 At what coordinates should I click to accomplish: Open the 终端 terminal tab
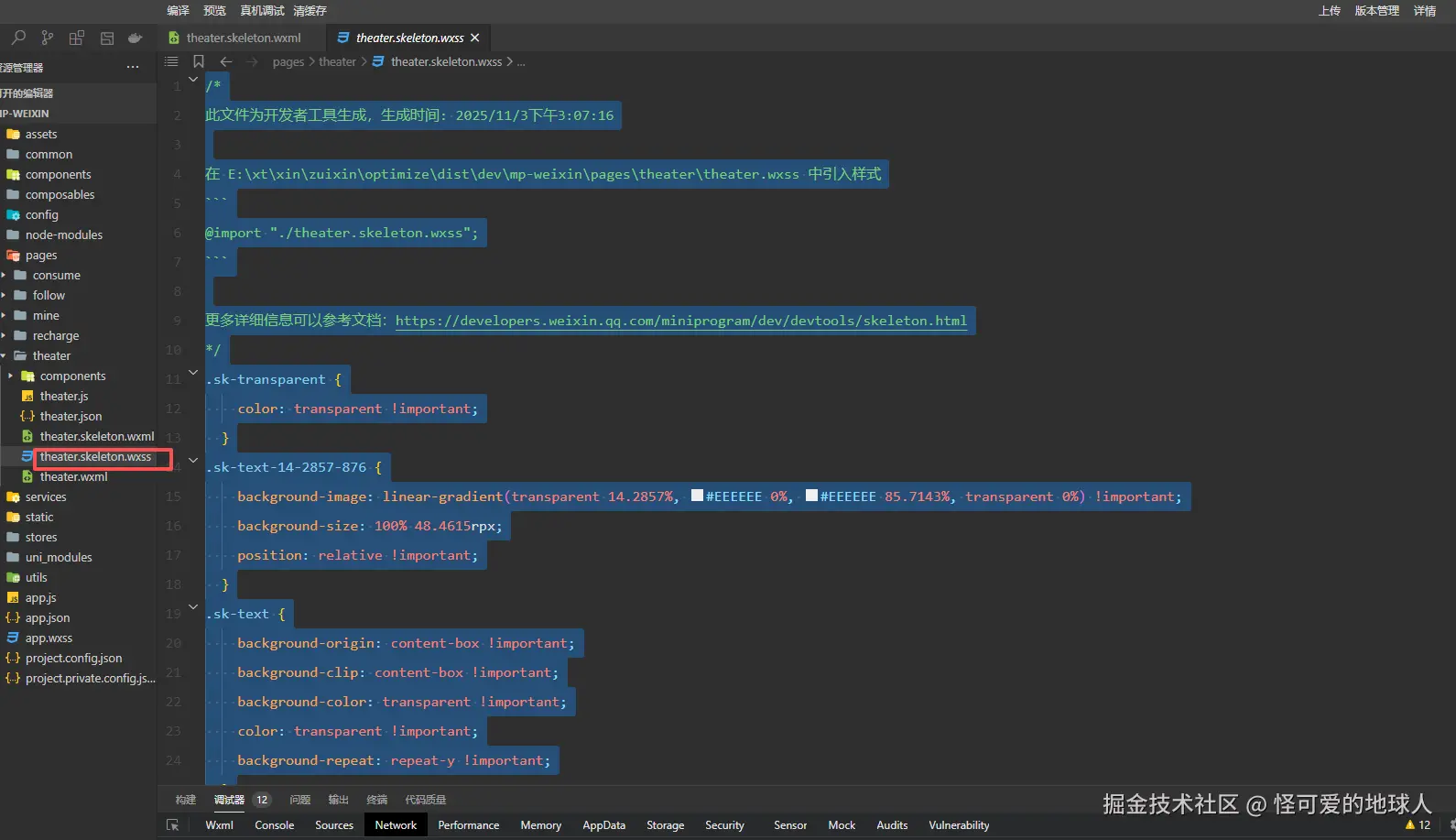tap(377, 800)
